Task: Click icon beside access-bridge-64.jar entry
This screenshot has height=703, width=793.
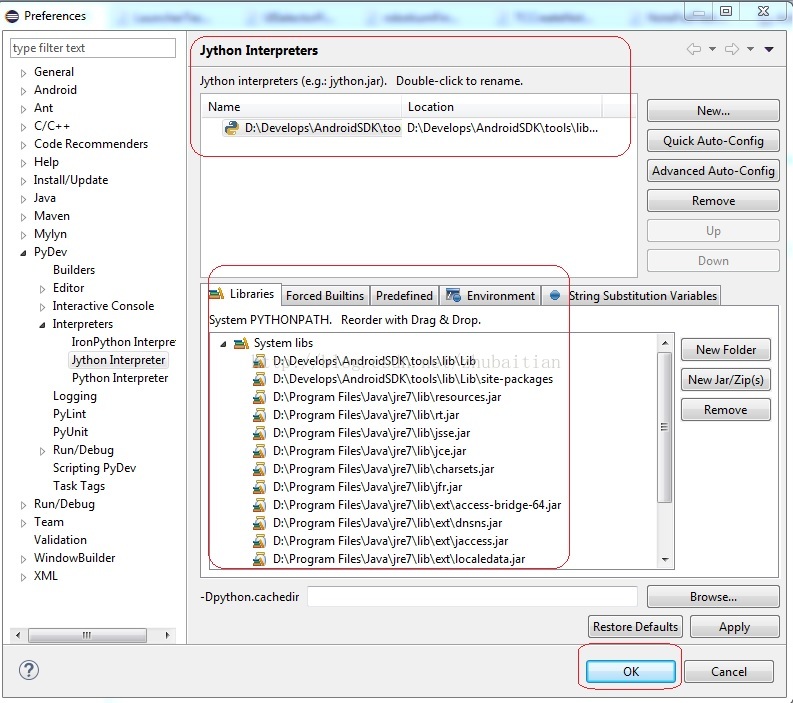Action: pos(259,505)
